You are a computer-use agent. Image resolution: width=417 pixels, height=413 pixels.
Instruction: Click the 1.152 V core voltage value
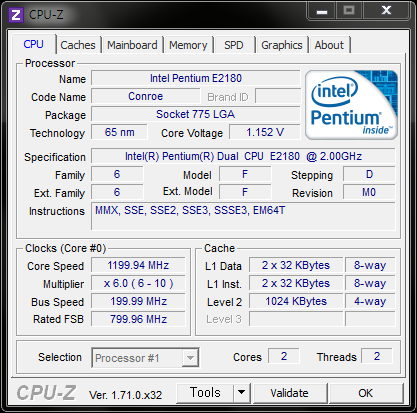point(265,132)
